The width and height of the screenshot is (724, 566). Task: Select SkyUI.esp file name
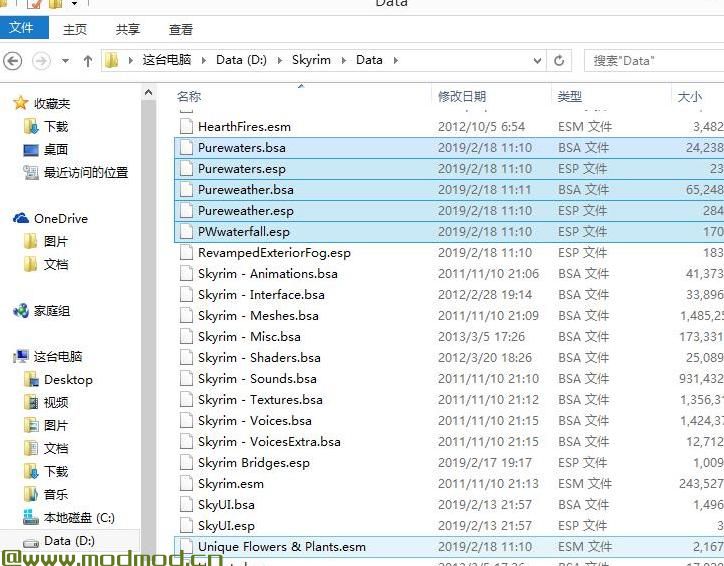click(226, 526)
